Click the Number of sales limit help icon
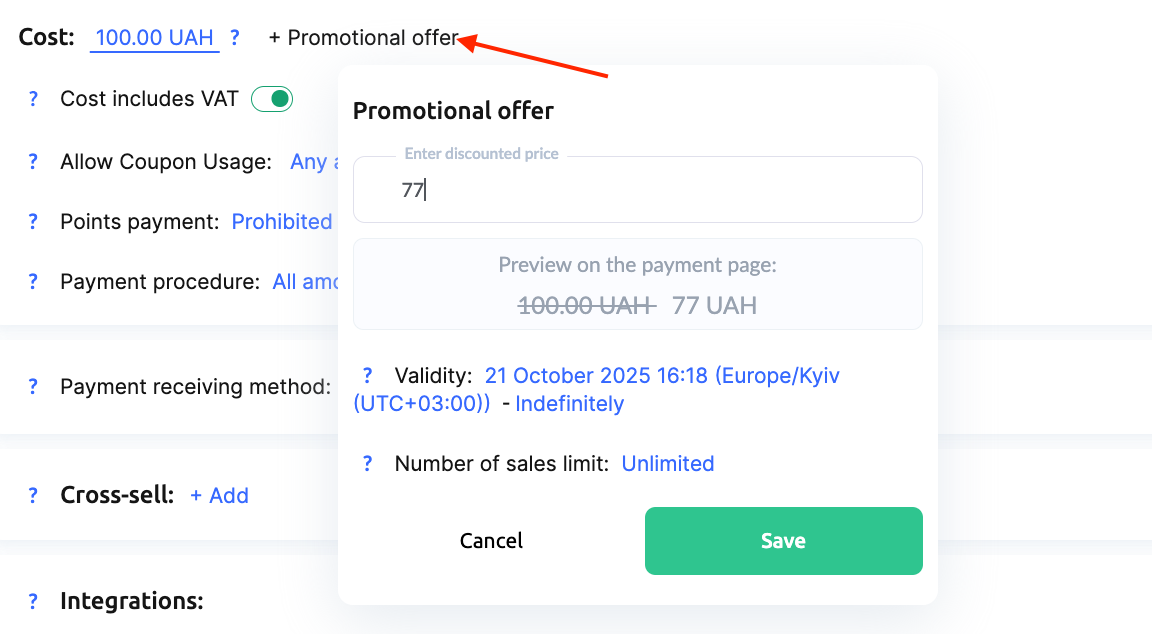This screenshot has width=1152, height=634. [368, 464]
